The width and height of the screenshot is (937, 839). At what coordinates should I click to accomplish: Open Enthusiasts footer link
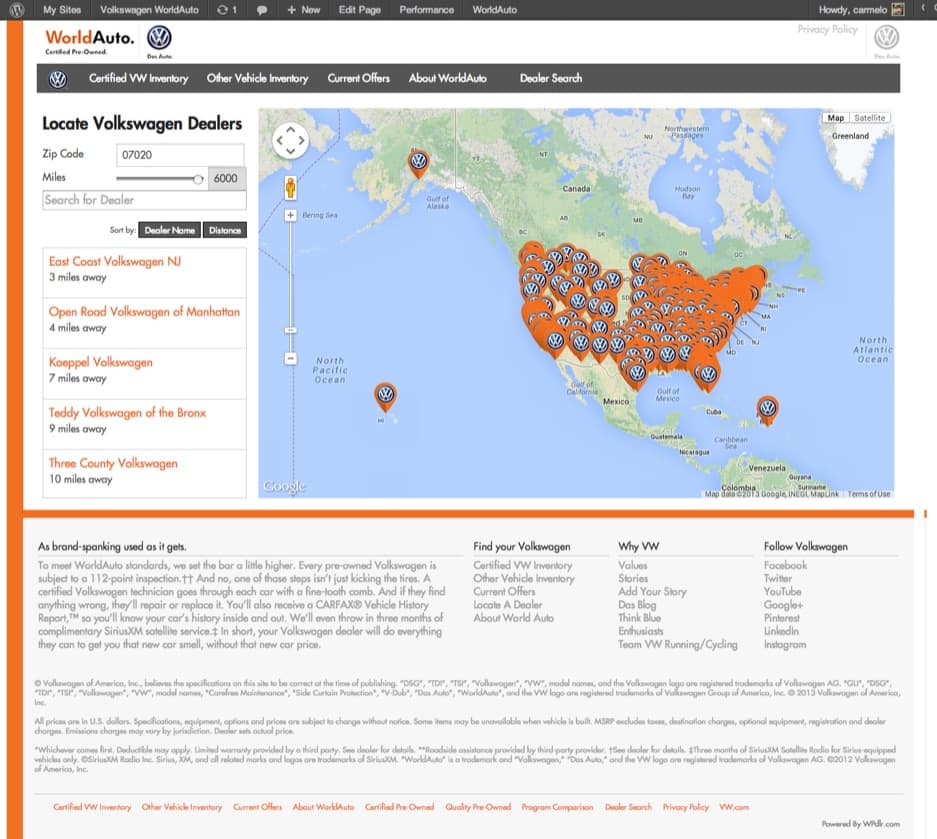[x=641, y=631]
